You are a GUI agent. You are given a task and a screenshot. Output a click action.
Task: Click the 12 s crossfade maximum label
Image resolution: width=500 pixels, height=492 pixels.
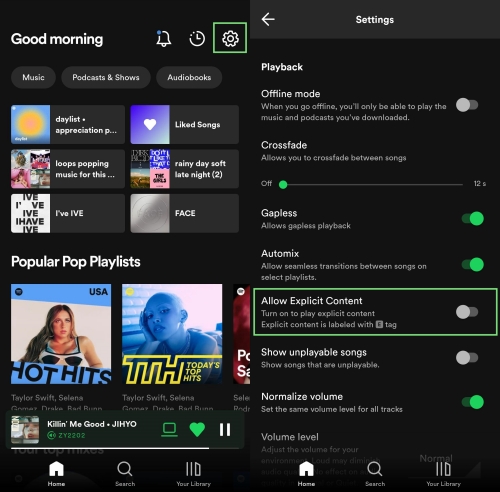tap(480, 184)
